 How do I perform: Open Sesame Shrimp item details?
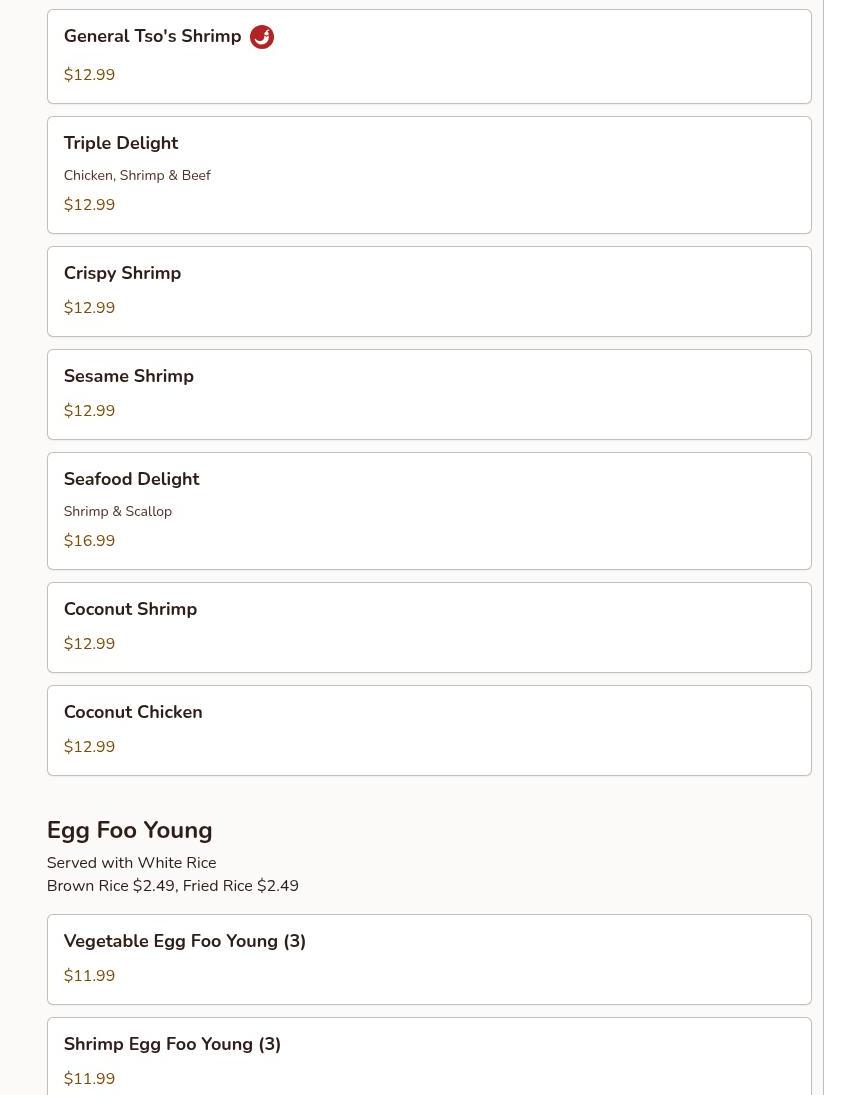[x=428, y=394]
